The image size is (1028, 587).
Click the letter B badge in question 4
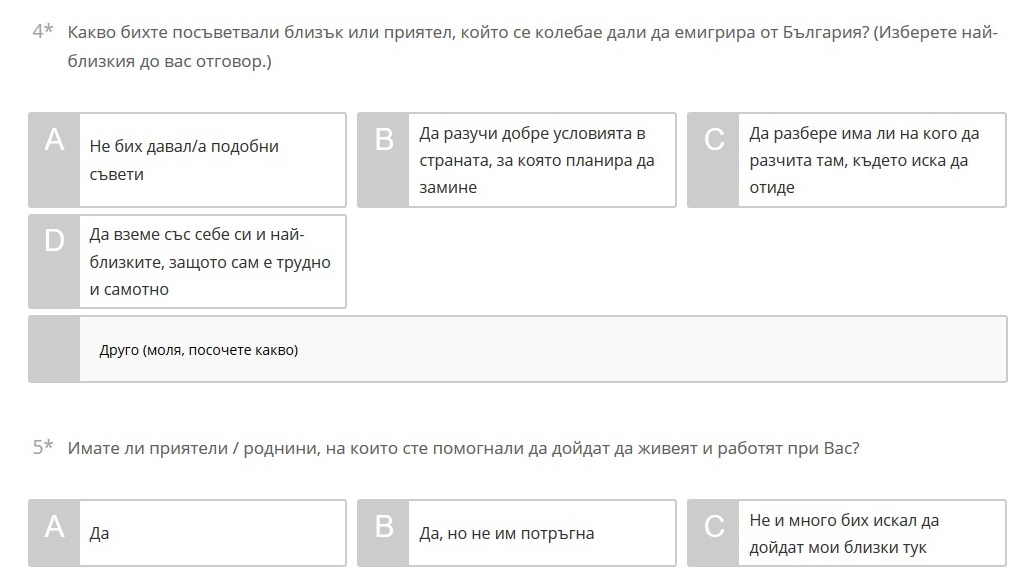384,160
